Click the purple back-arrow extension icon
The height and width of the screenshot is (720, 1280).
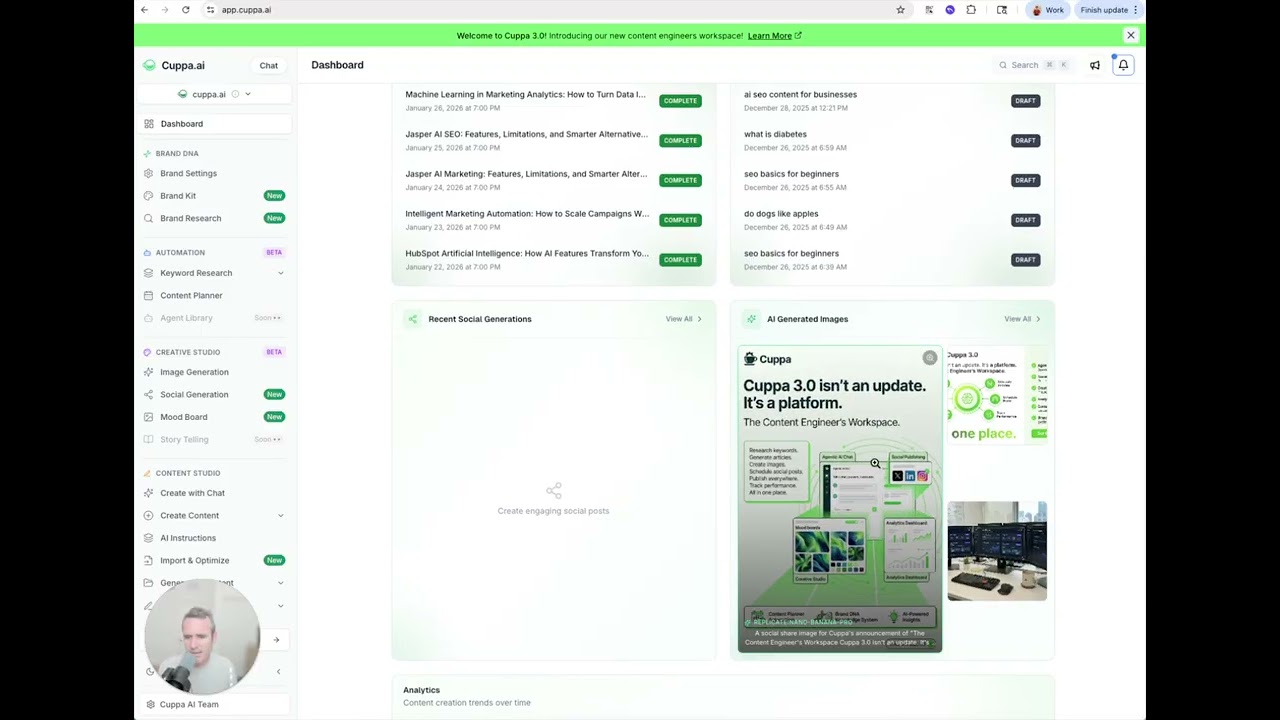[950, 10]
